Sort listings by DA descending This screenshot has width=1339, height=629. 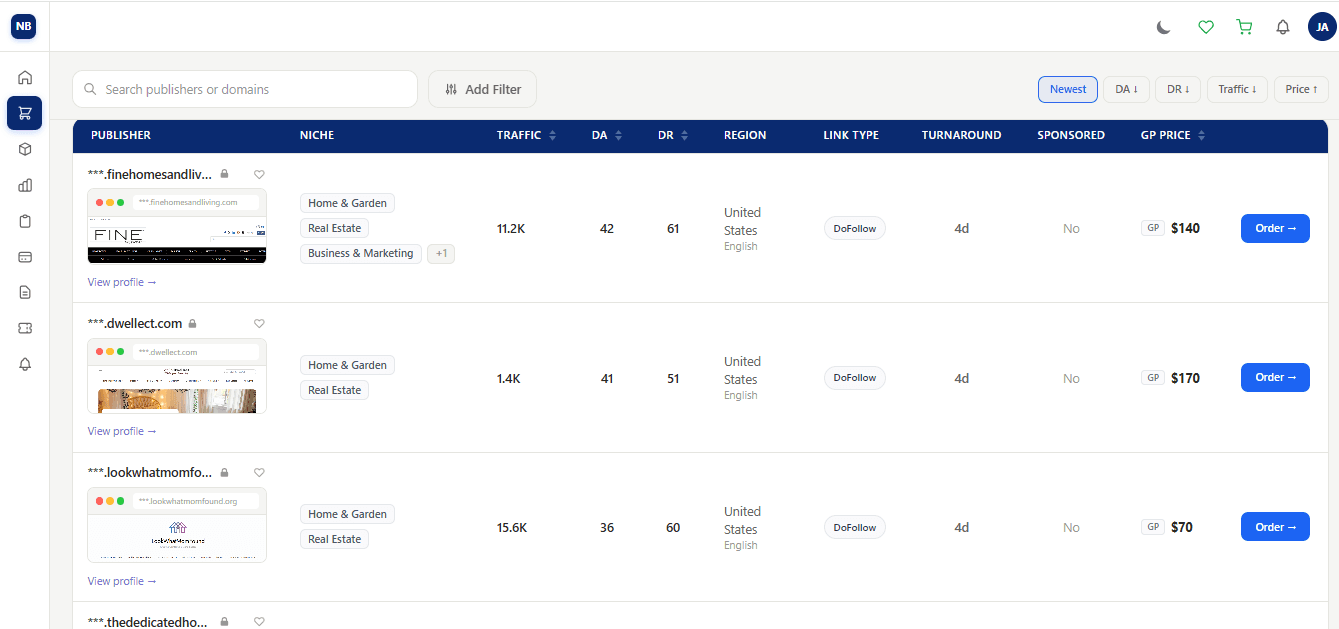click(x=1127, y=89)
